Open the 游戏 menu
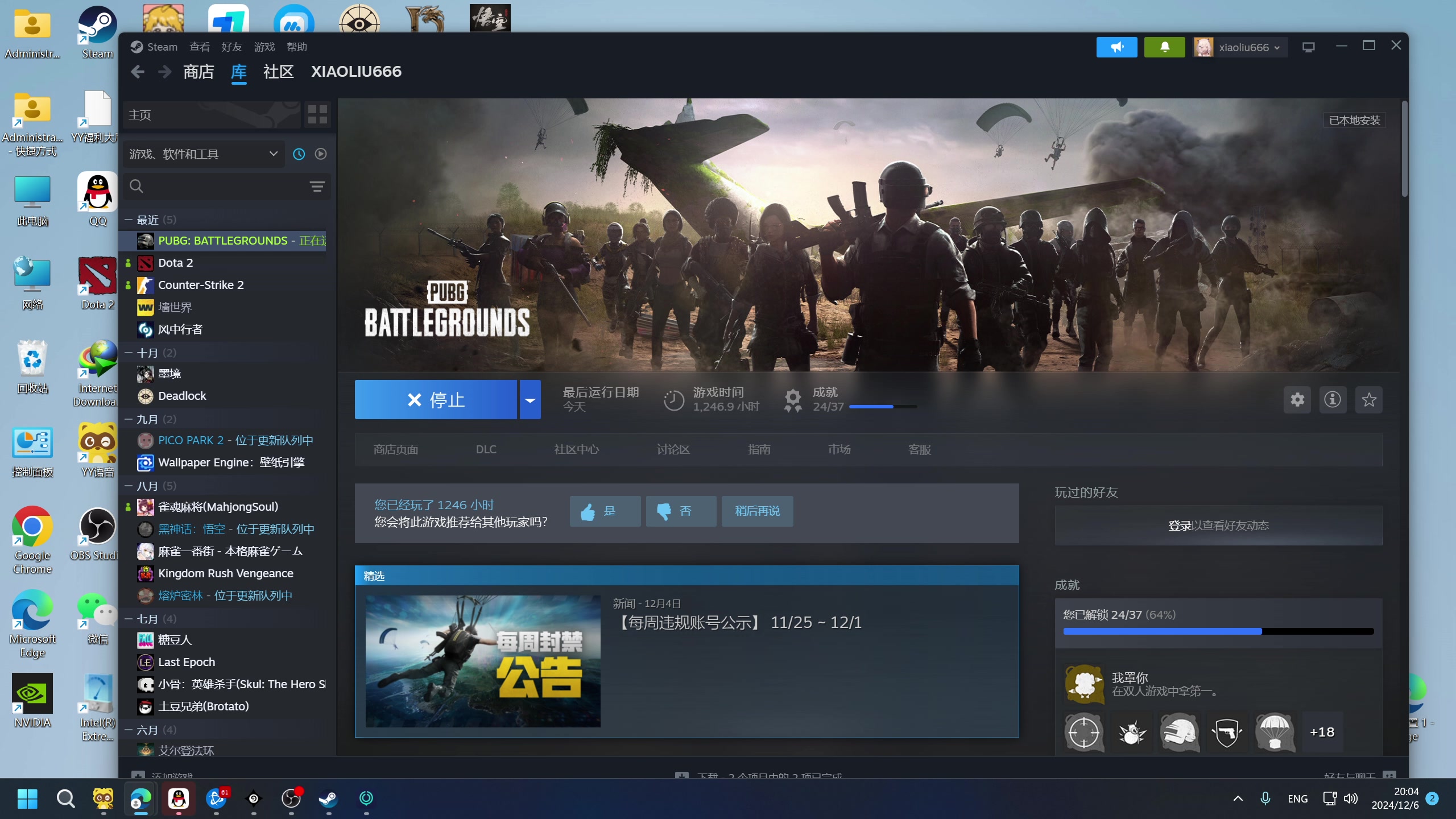Viewport: 1456px width, 819px height. [264, 47]
